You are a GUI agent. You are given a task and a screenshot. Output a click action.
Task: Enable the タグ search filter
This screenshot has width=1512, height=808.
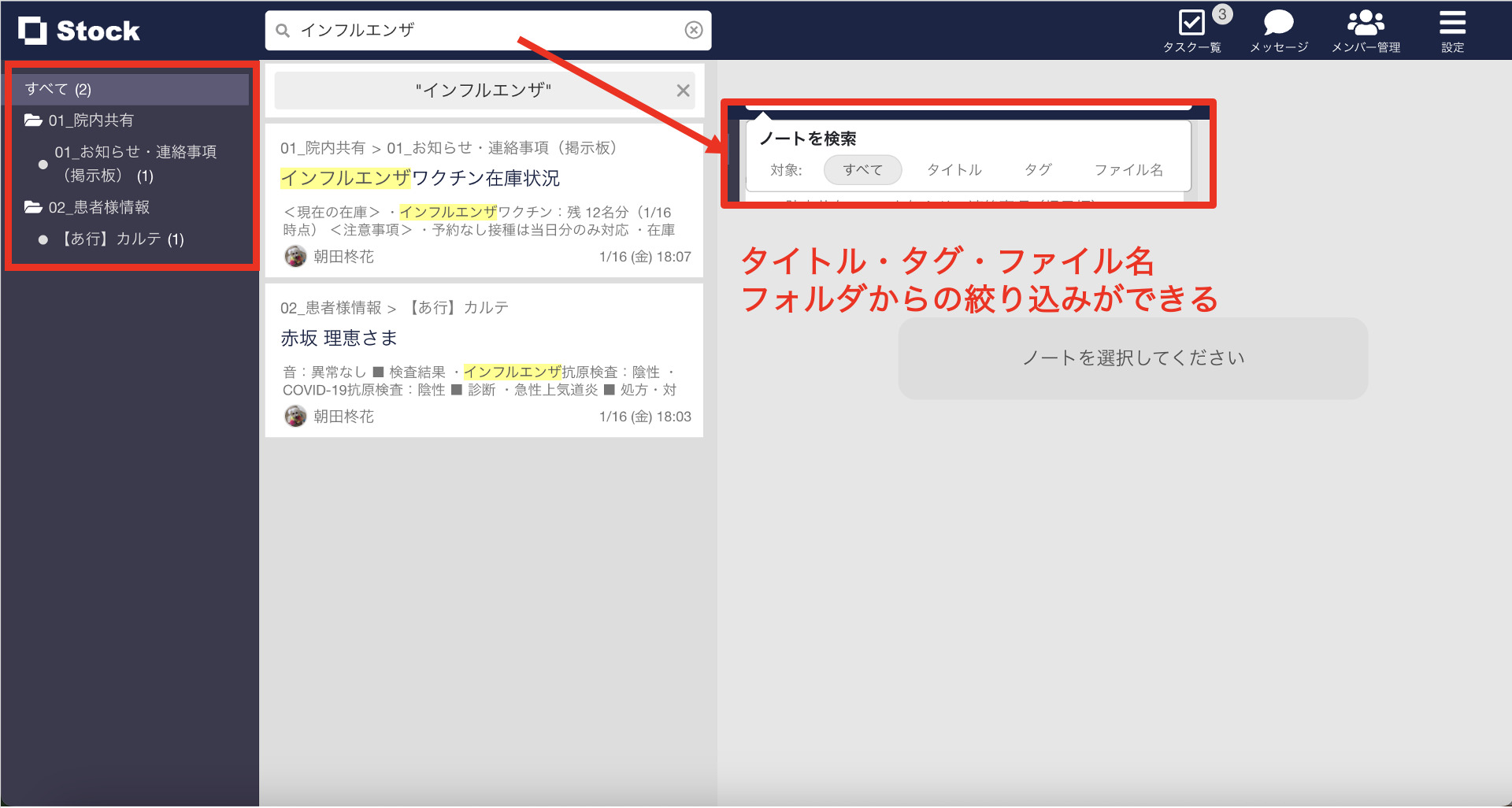[x=1038, y=169]
